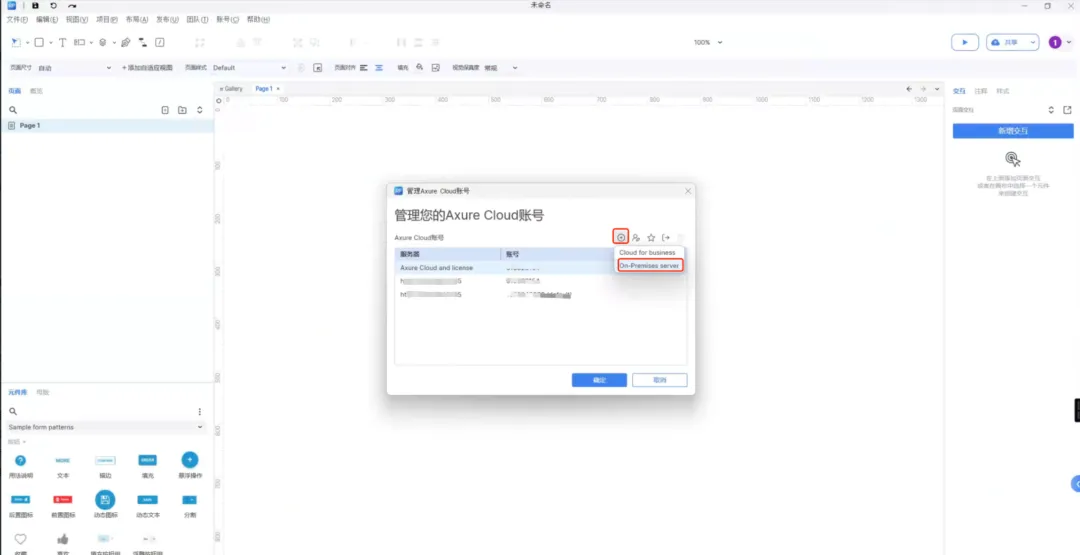Viewport: 1080px width, 555px height.
Task: Pick the selection mode tool
Action: point(16,43)
